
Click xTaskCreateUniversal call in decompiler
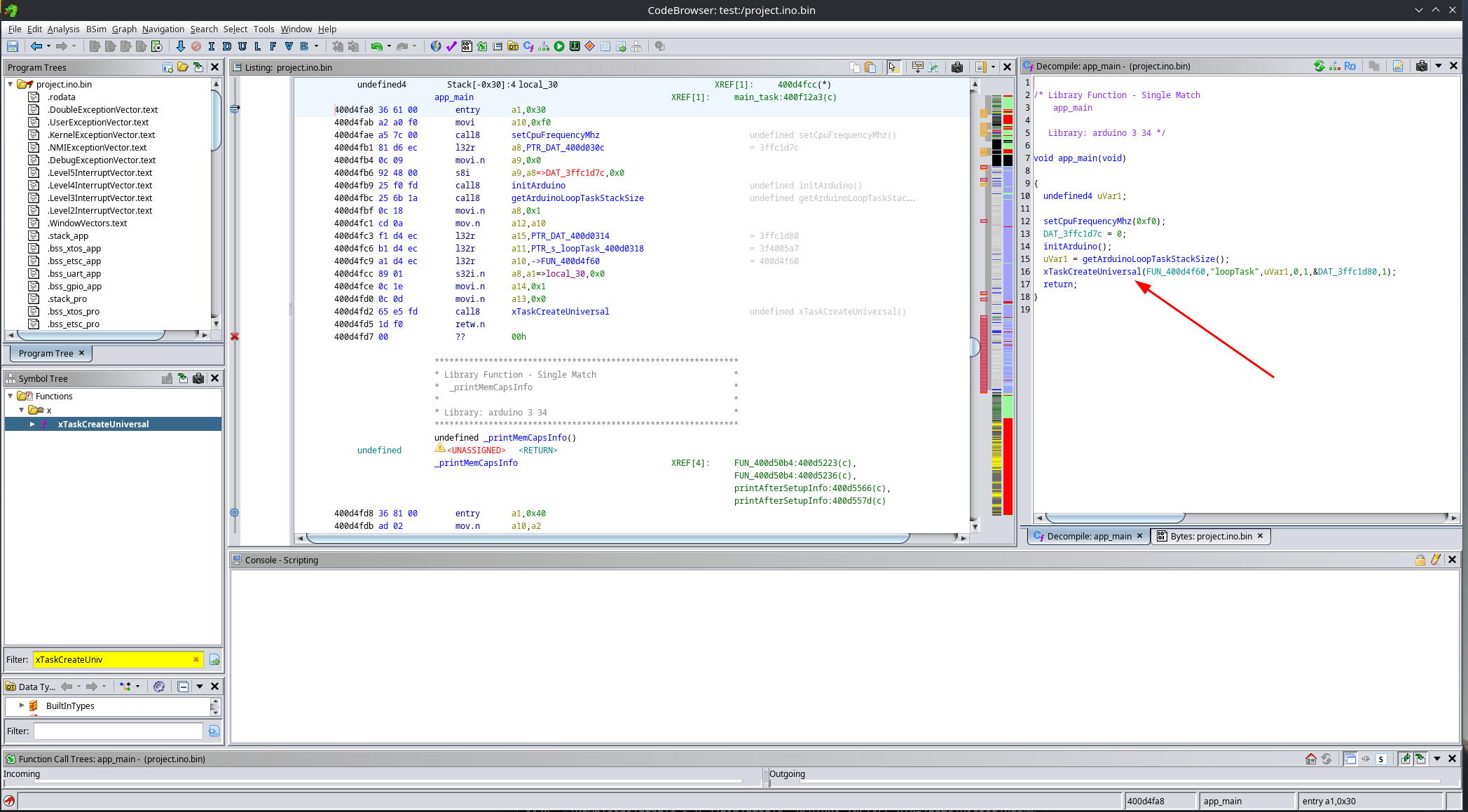(x=1091, y=272)
